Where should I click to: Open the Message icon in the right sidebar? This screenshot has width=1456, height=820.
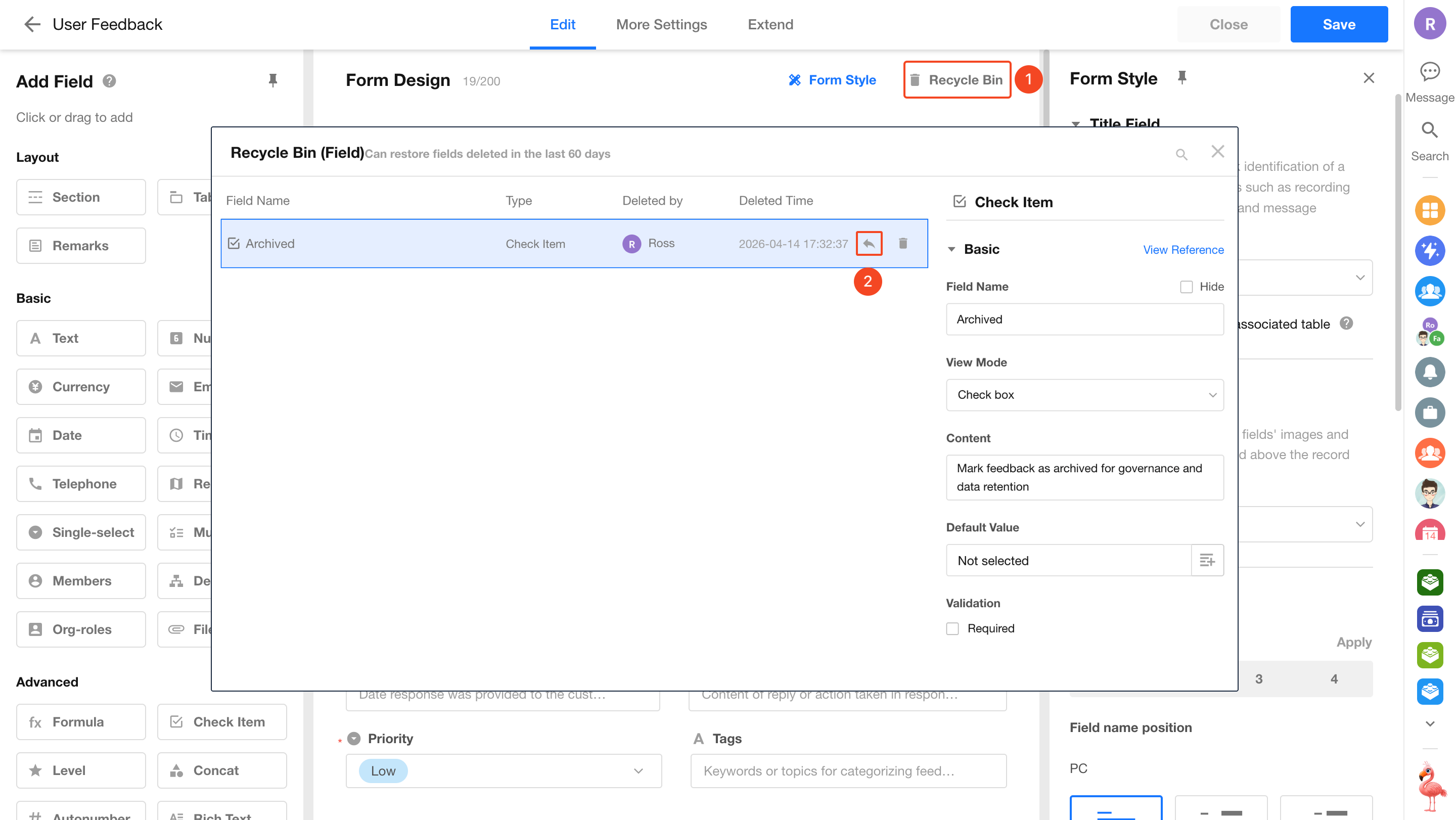tap(1429, 72)
